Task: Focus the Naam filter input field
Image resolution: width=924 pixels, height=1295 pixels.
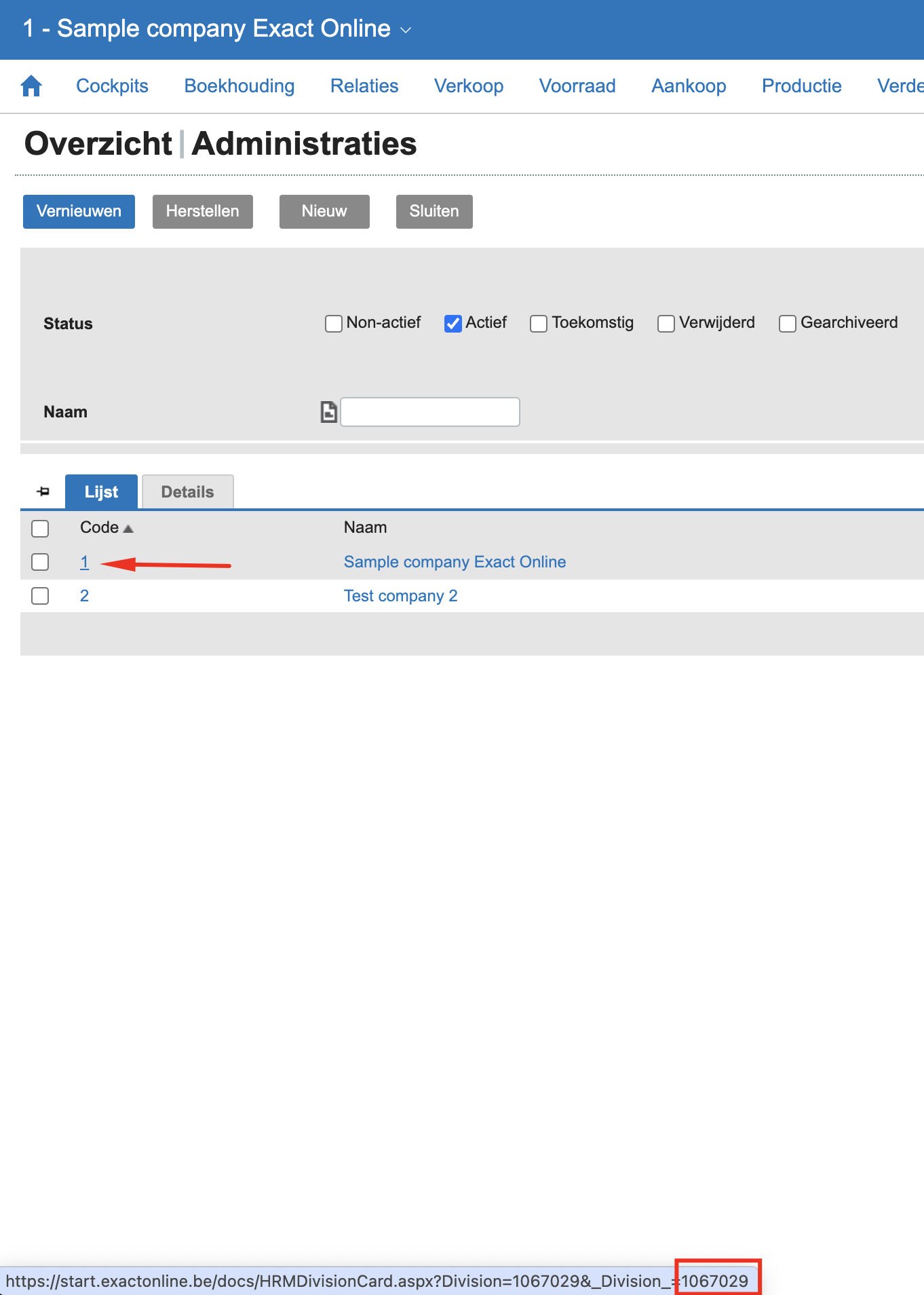Action: point(430,412)
